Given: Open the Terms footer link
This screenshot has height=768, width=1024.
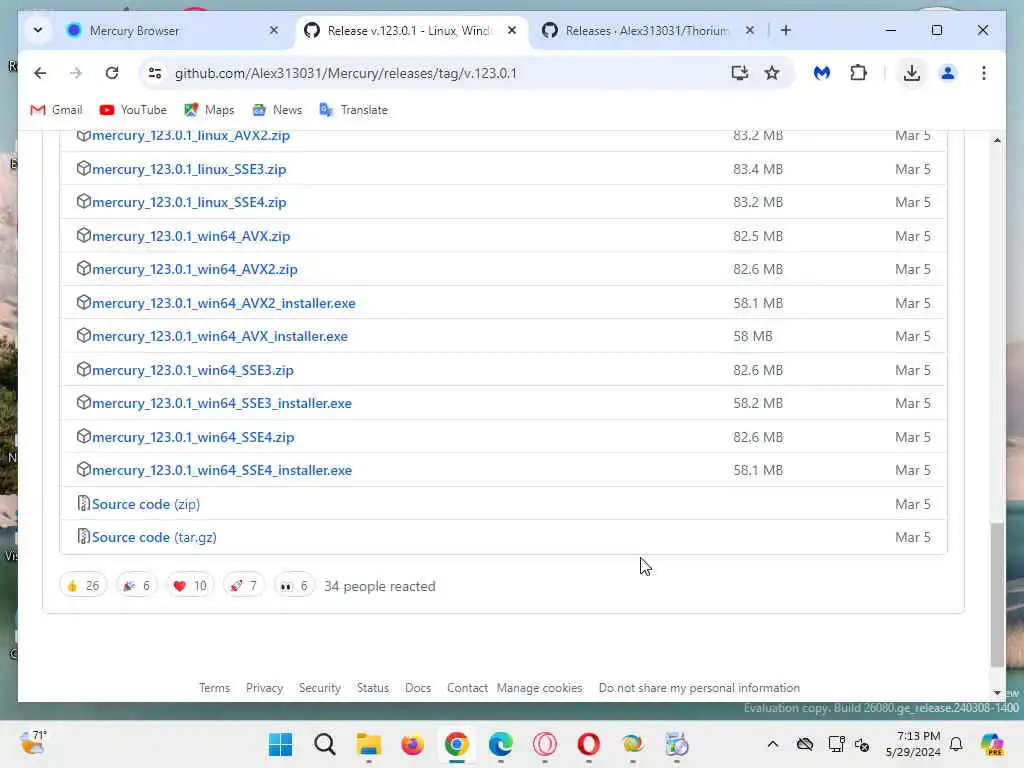Looking at the screenshot, I should 214,688.
